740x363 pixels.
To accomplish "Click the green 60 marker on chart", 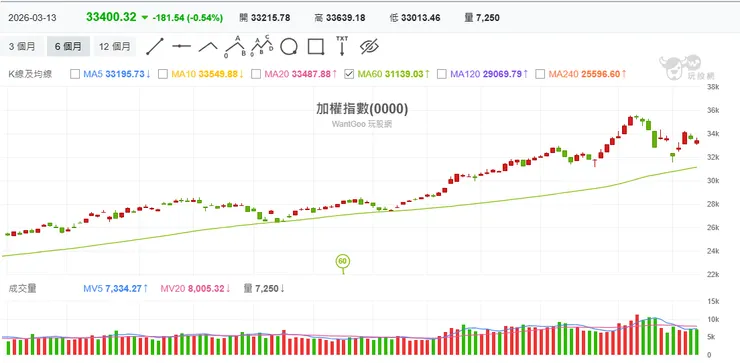I will click(343, 262).
